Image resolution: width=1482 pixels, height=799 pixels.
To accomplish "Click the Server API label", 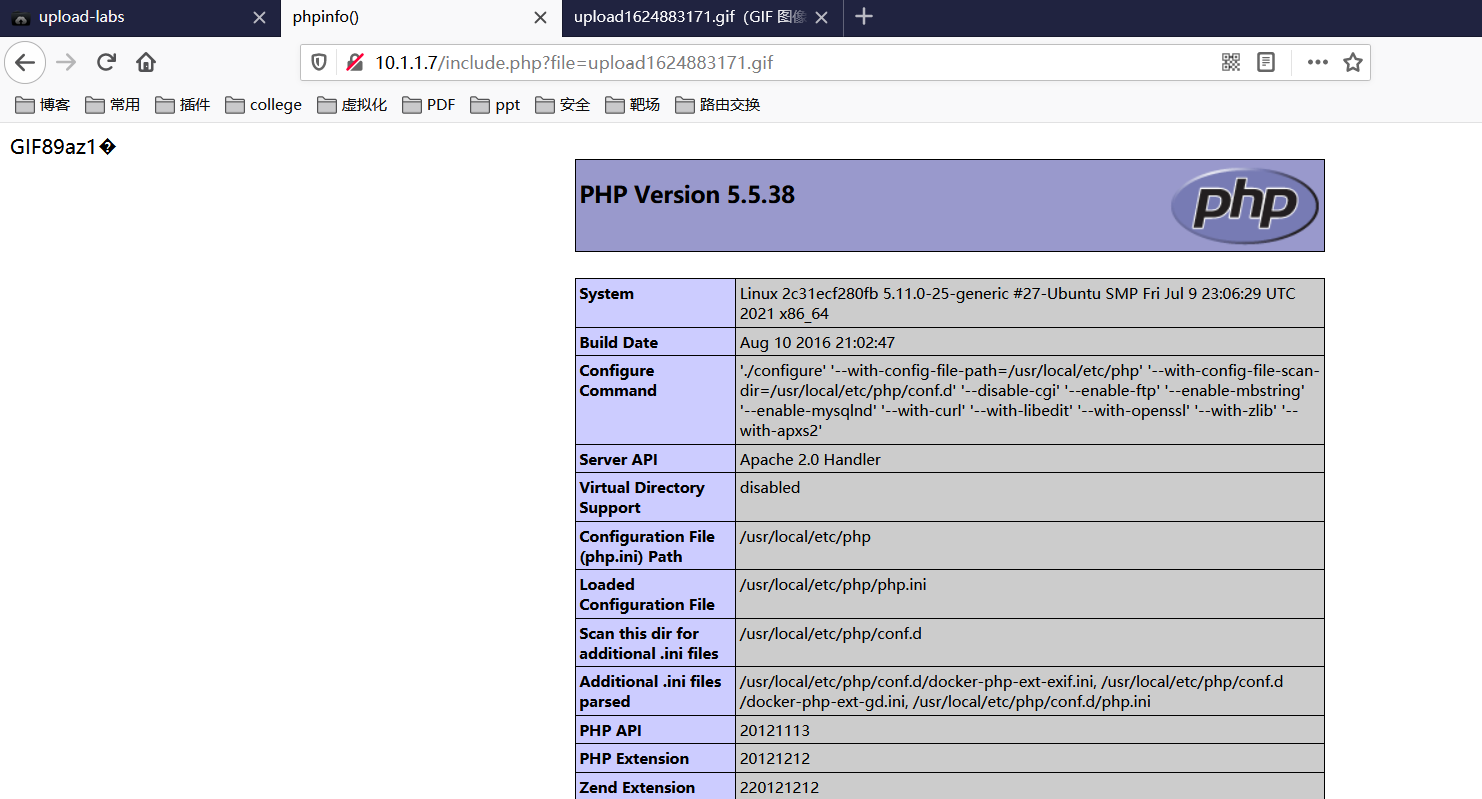I will coord(619,459).
